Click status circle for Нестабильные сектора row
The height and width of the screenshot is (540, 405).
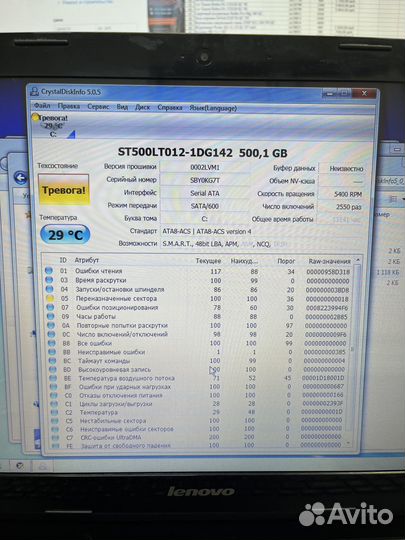pos(55,420)
